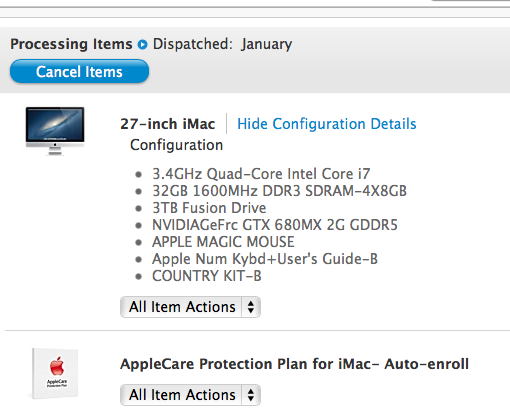
Task: Click the NVIDIA GTX 680MX 2G GDDR5 entry
Action: point(275,225)
